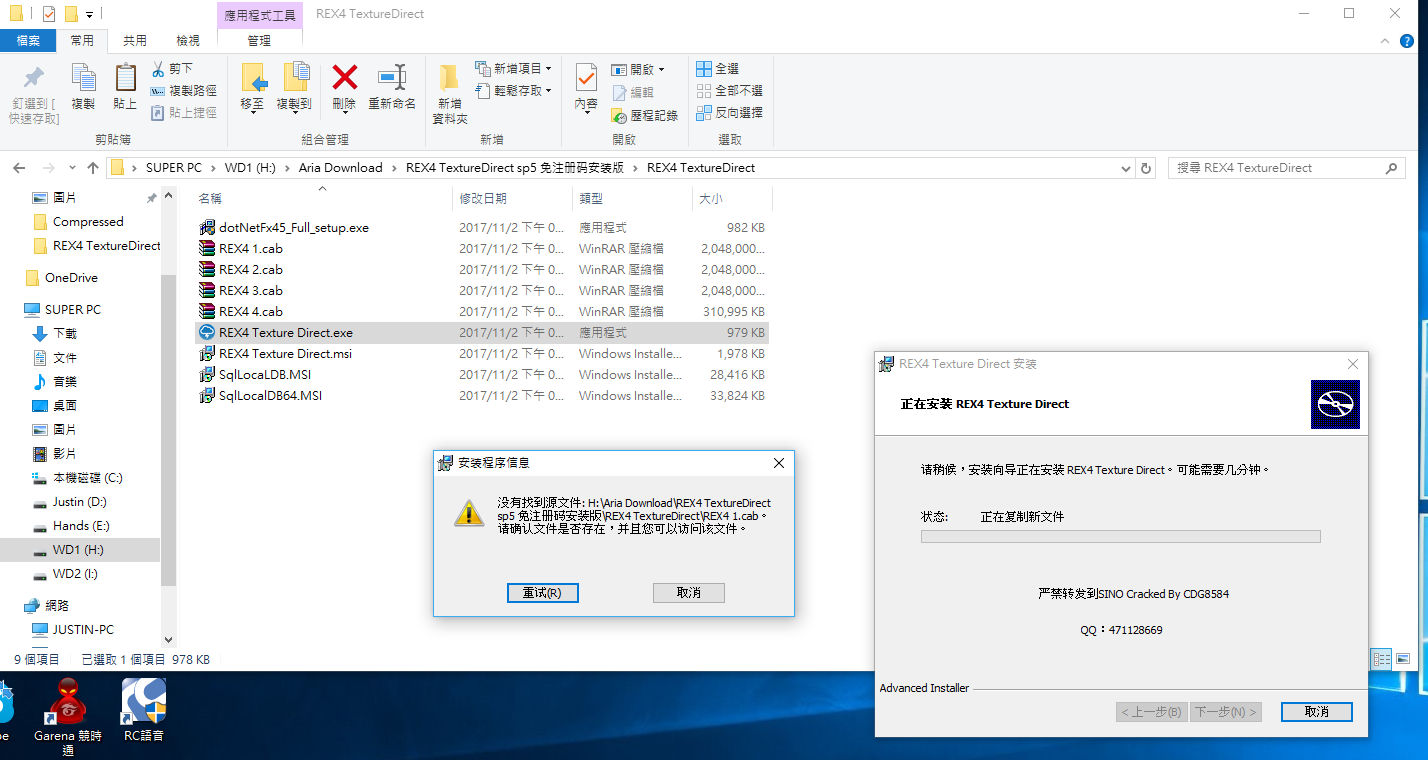Switch to the Manage (管理) ribbon tab
This screenshot has height=760, width=1428.
coord(259,41)
